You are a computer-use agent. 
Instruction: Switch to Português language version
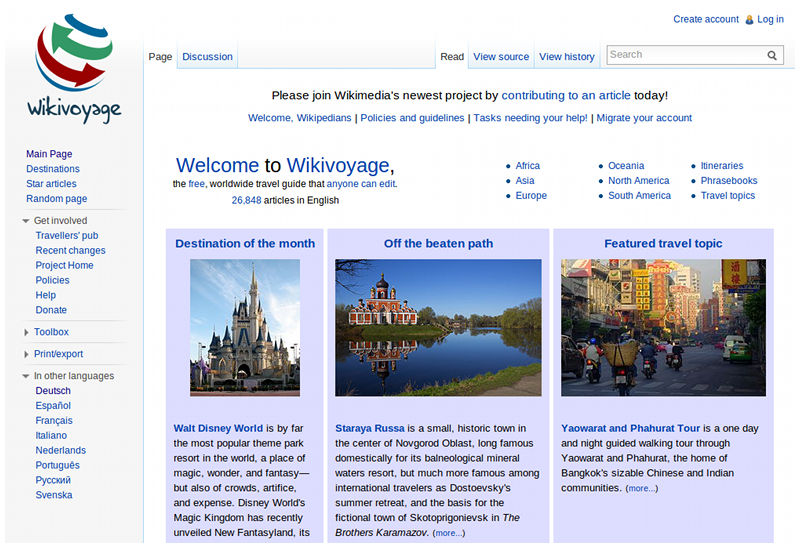[58, 465]
